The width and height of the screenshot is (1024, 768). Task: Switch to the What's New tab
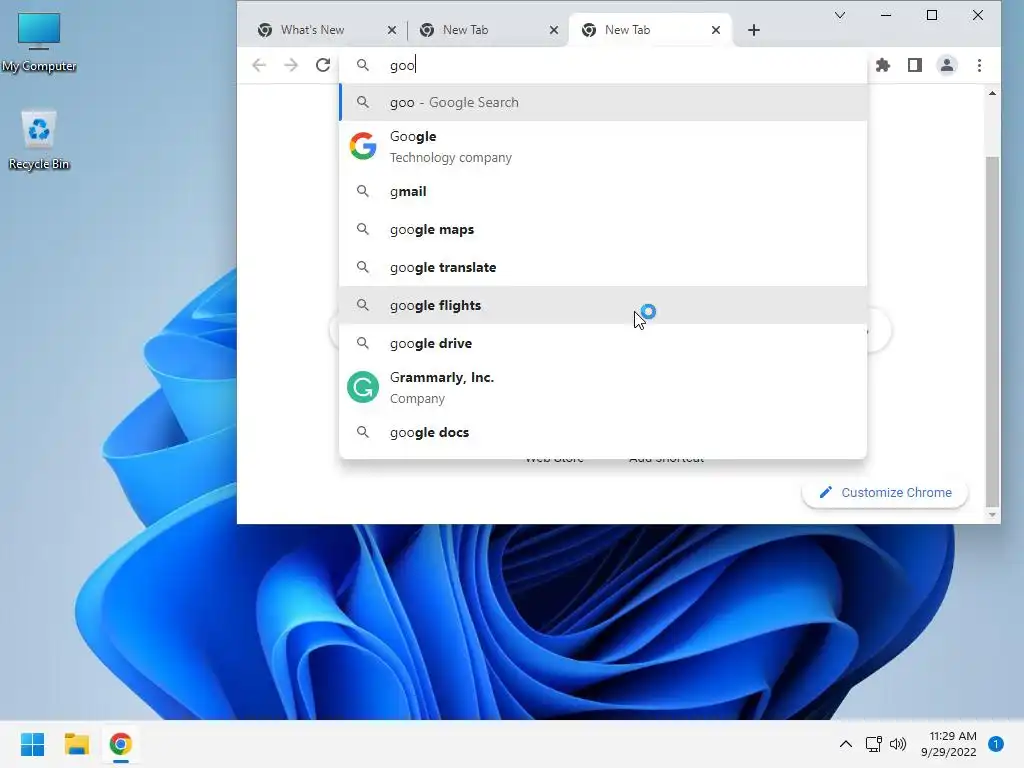(x=325, y=30)
